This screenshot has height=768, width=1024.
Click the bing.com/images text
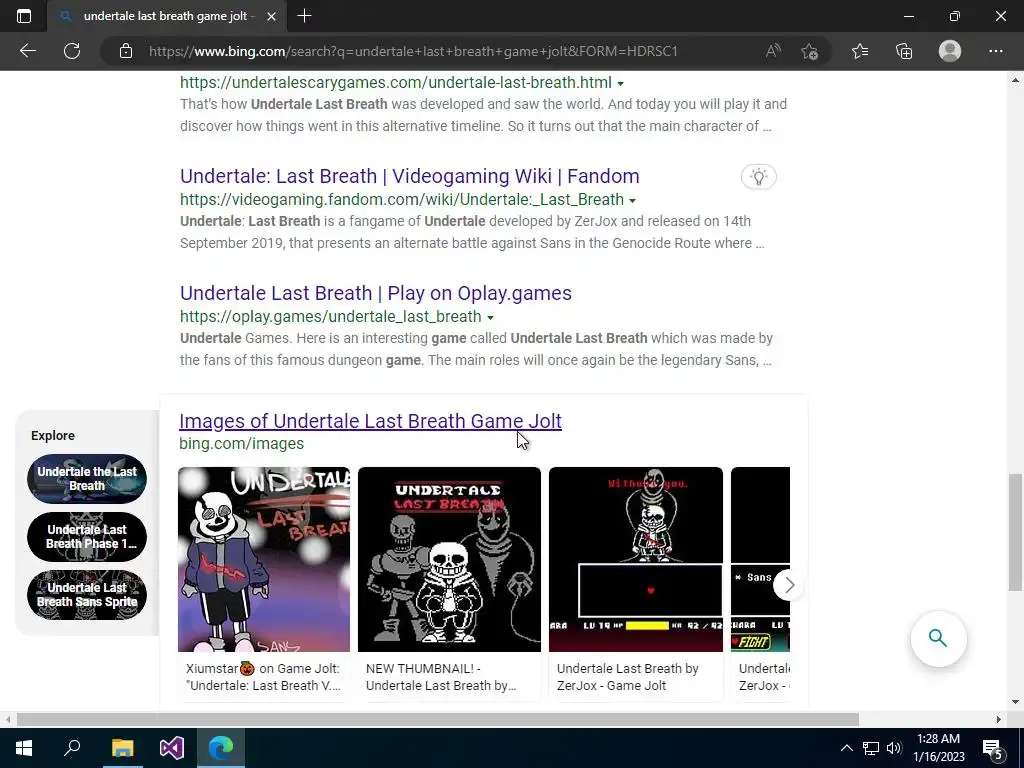242,443
